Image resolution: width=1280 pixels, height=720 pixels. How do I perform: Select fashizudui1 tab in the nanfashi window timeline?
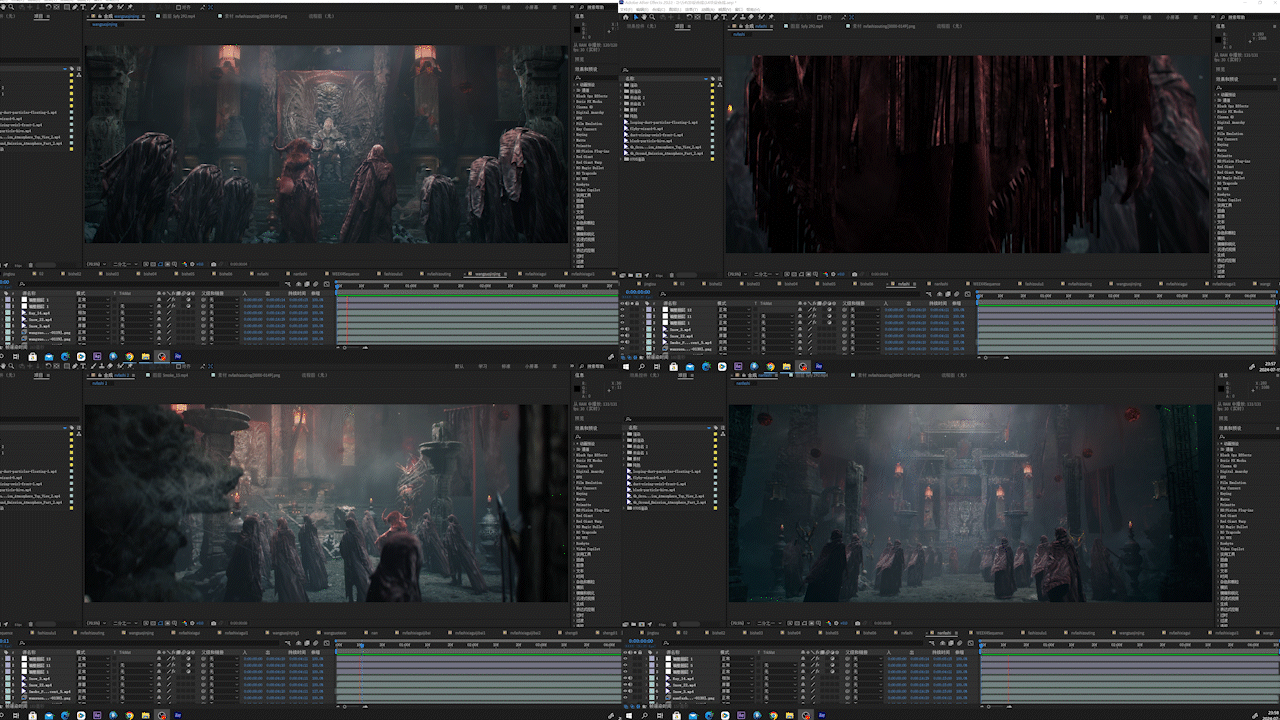coord(1036,633)
